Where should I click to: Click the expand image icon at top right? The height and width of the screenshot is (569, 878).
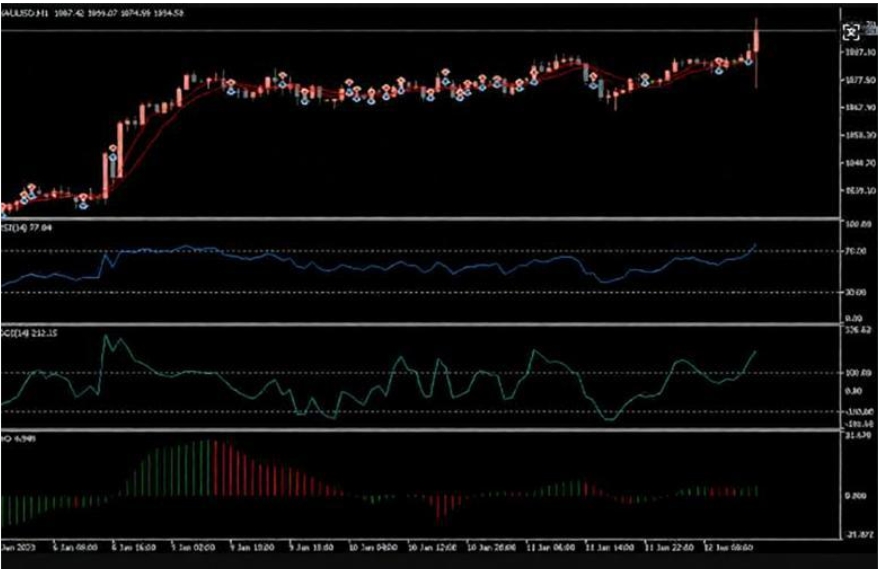click(x=852, y=31)
